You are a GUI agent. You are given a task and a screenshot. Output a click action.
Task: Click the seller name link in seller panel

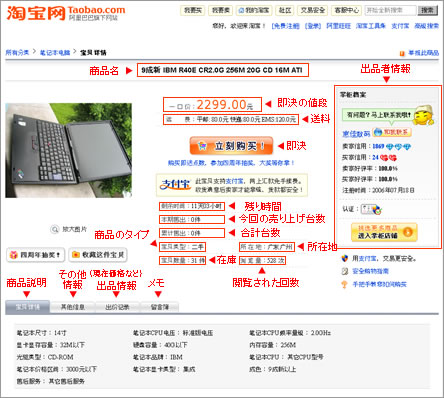coord(356,134)
